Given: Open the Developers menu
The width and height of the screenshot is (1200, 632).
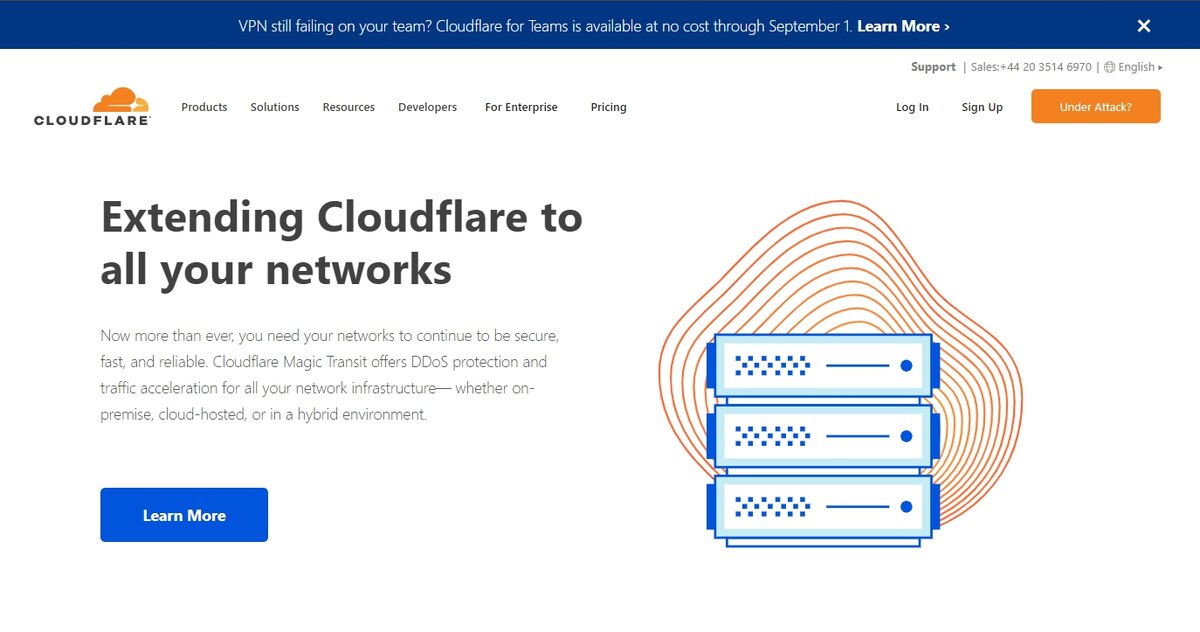Looking at the screenshot, I should tap(427, 107).
